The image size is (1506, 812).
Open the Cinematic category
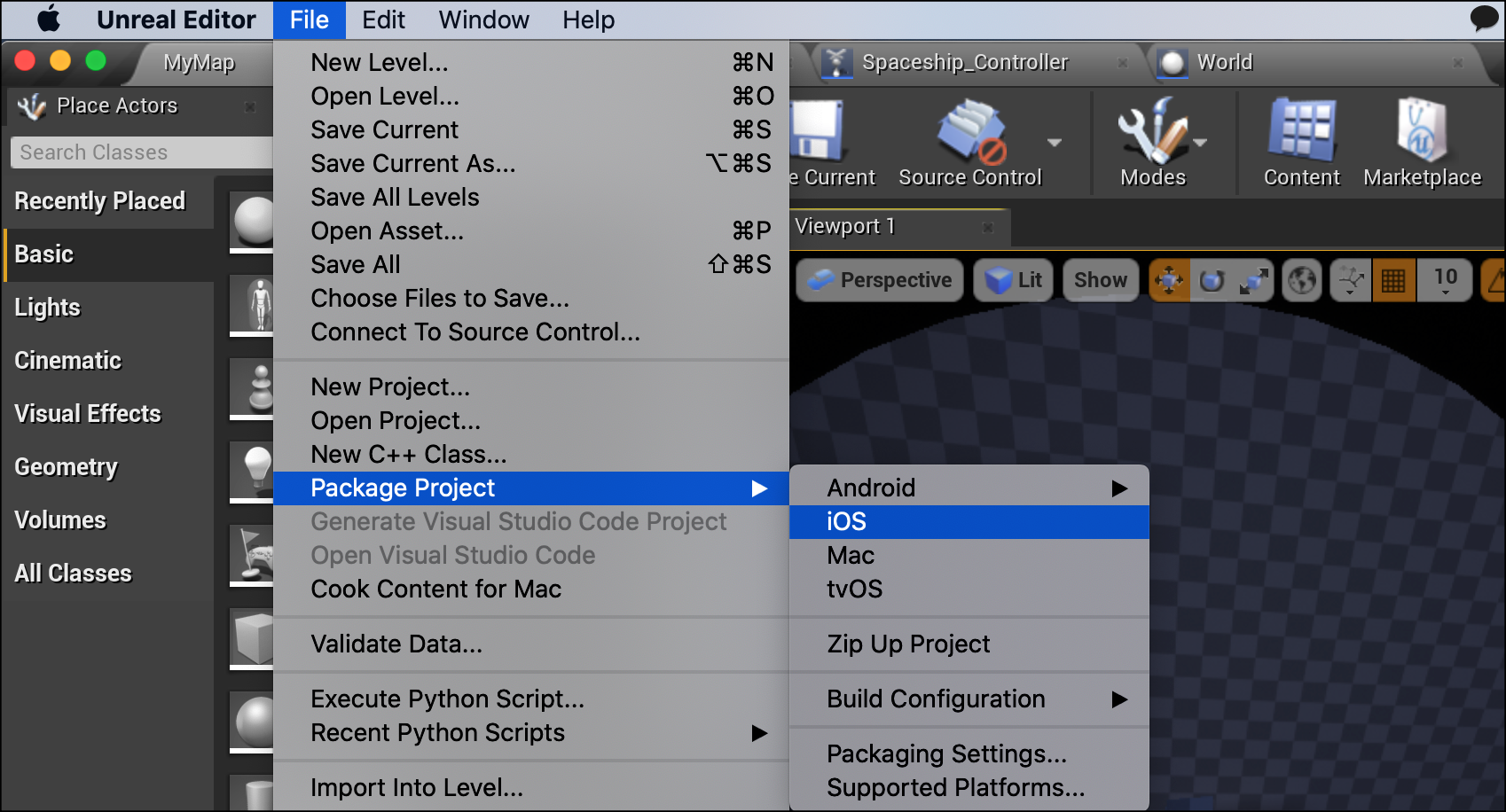click(x=107, y=361)
